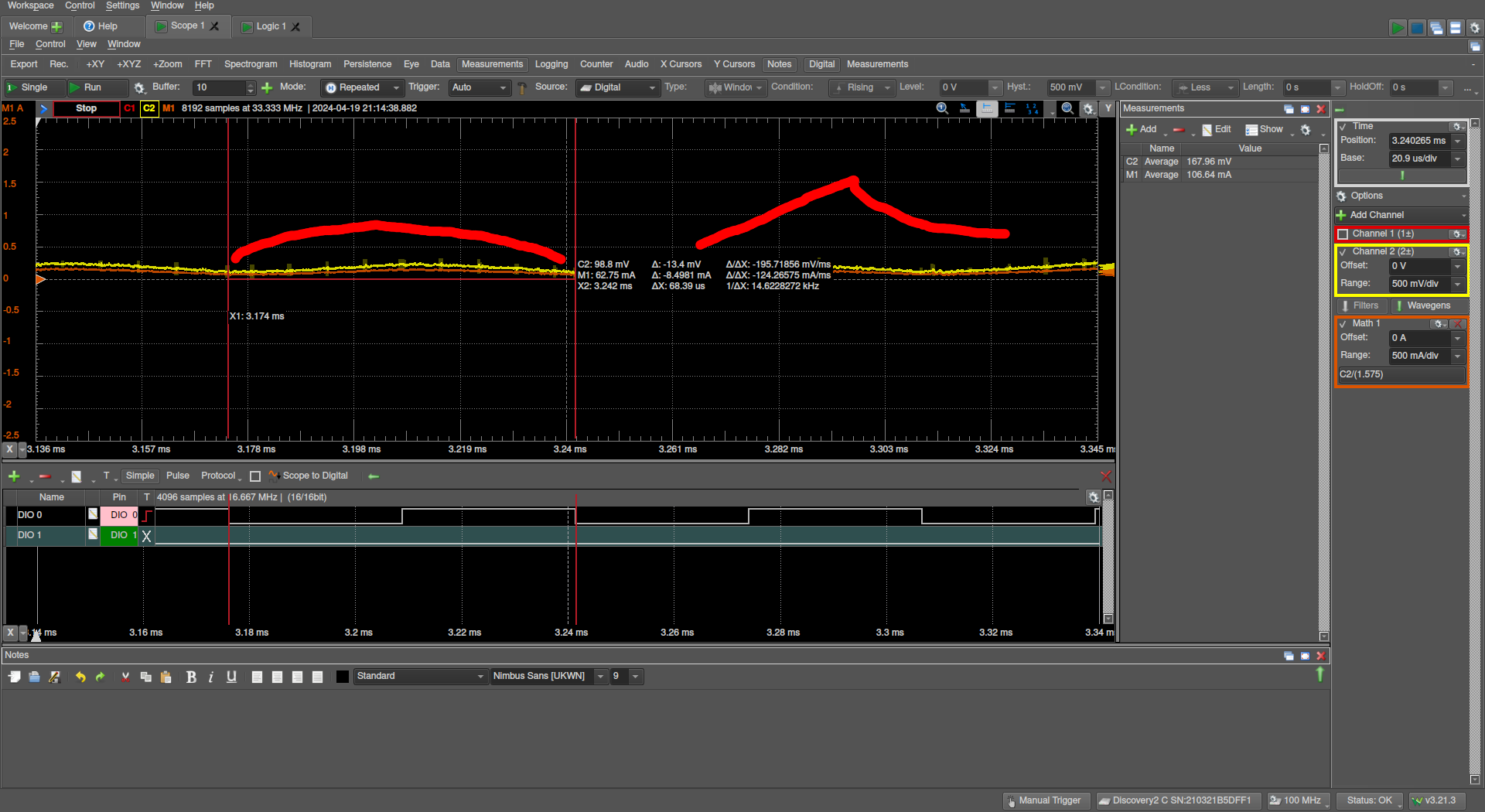
Task: Click Scope to Digital button
Action: 309,476
